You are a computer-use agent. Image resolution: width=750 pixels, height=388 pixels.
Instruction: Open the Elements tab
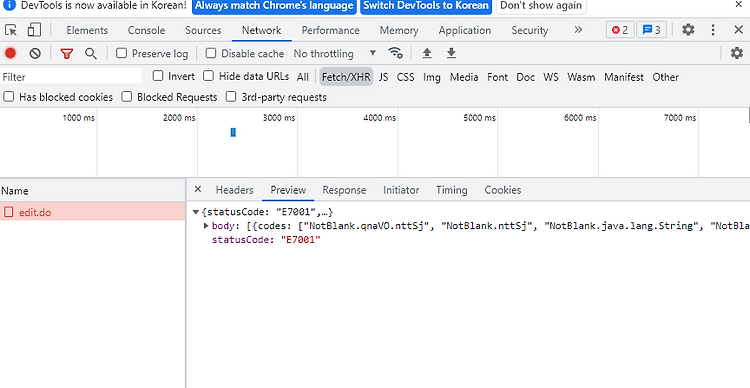(87, 30)
